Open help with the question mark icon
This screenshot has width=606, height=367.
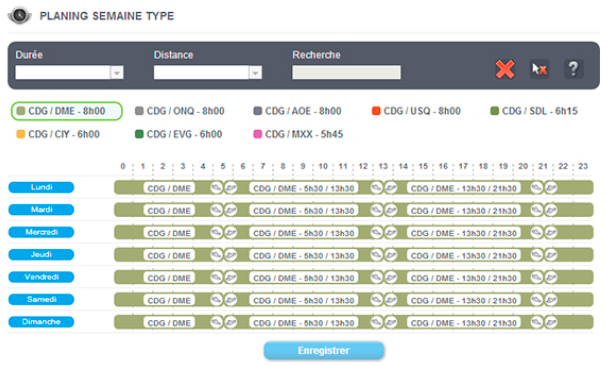click(574, 70)
